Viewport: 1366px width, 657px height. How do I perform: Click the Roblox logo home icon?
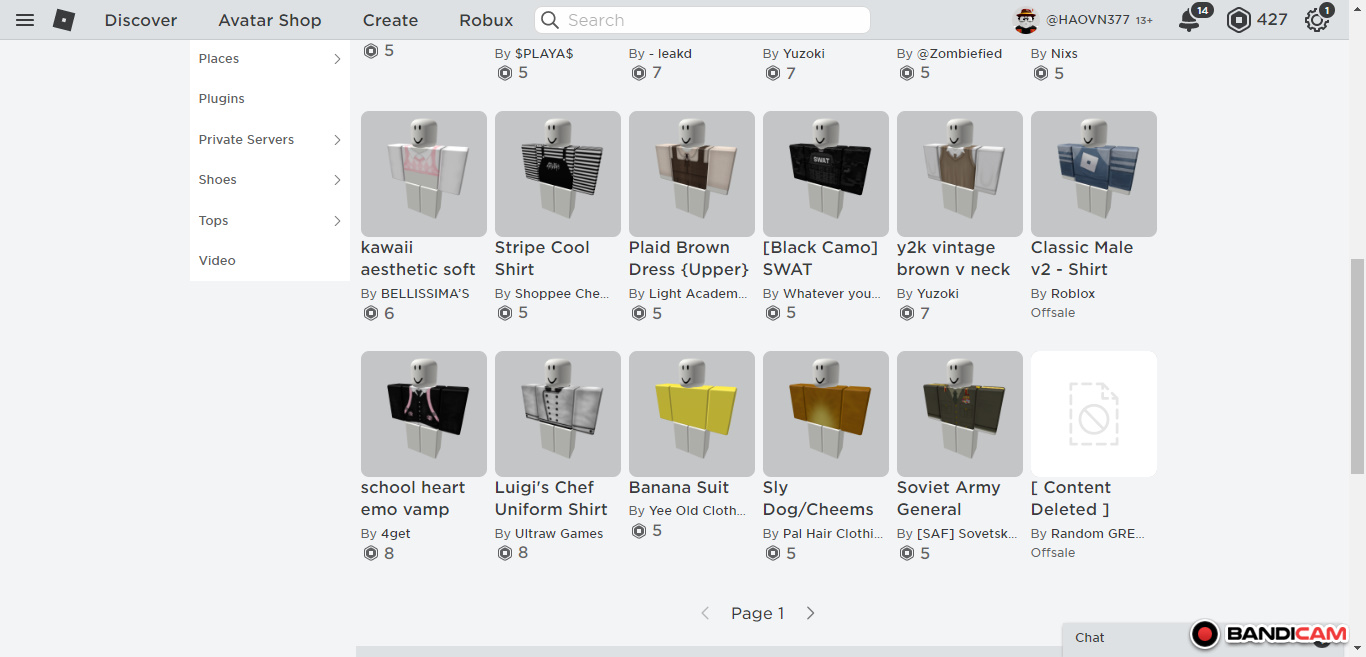coord(64,20)
